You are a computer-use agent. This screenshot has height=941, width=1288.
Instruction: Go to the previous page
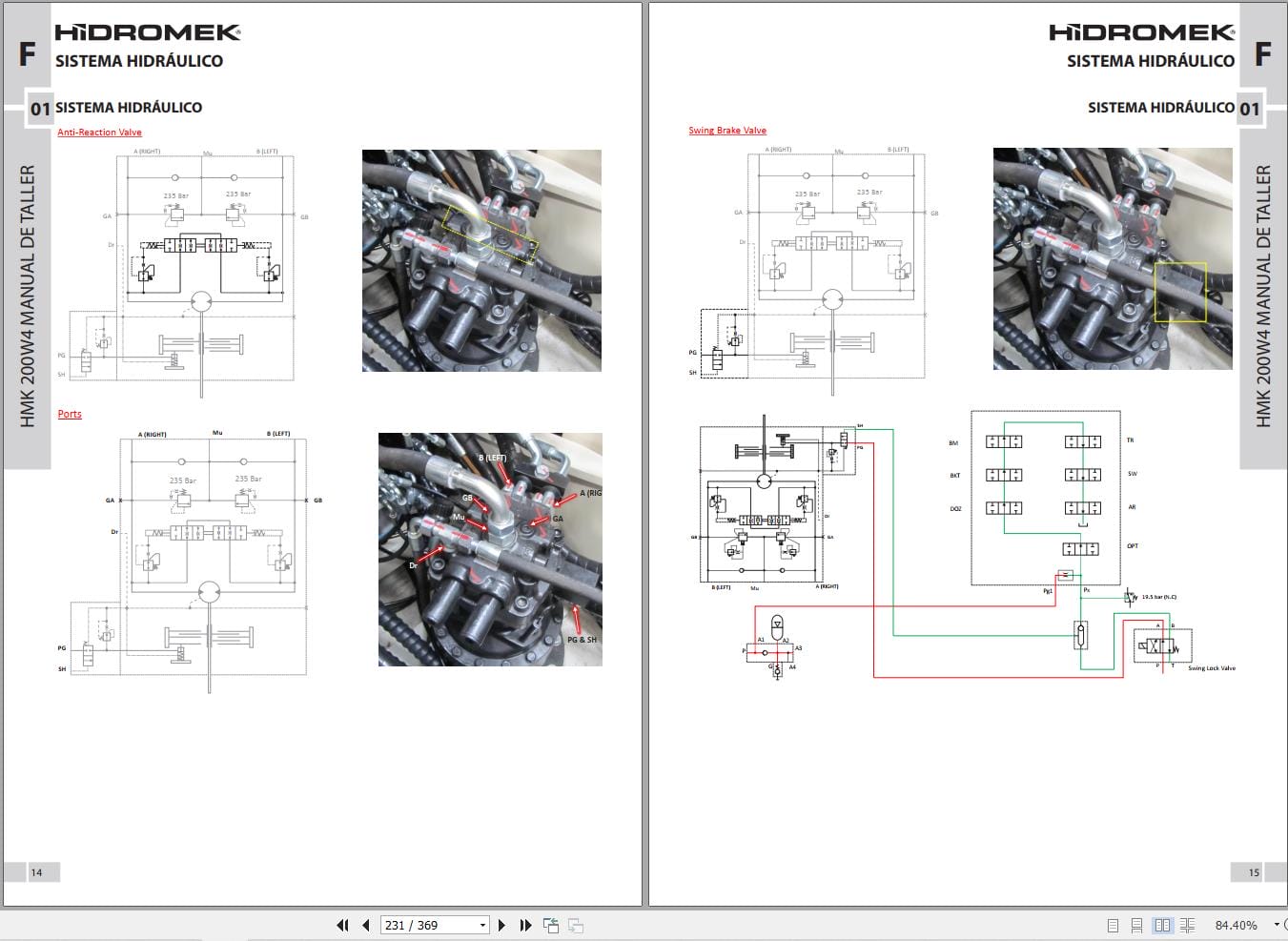(x=365, y=925)
